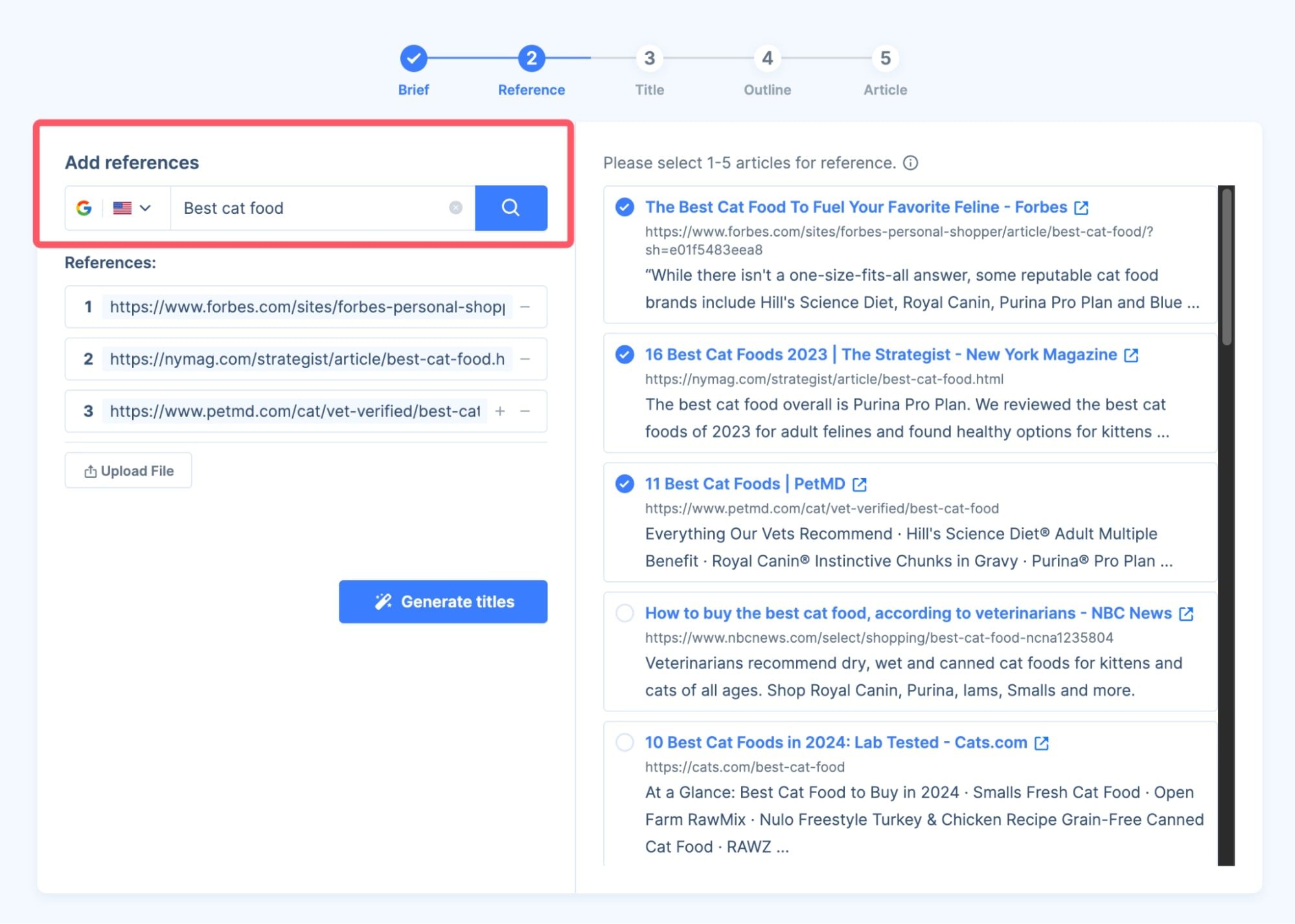
Task: Open 10 Best Cat Foods Cats.com link
Action: tap(836, 743)
